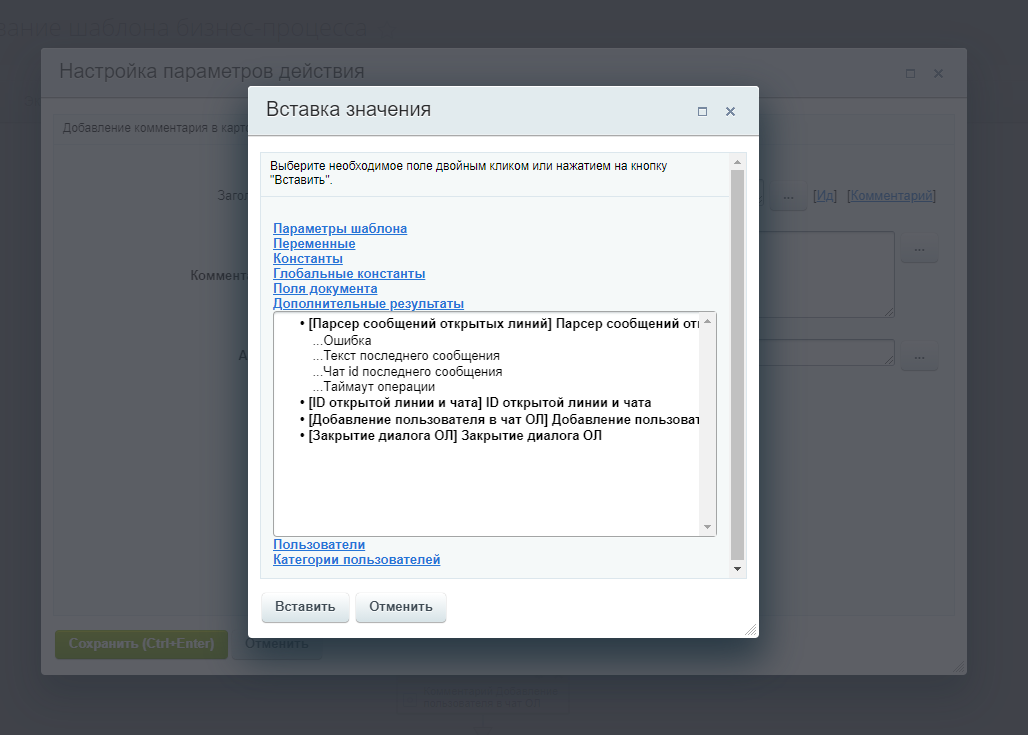Open the Глобальные константы link

pyautogui.click(x=349, y=274)
